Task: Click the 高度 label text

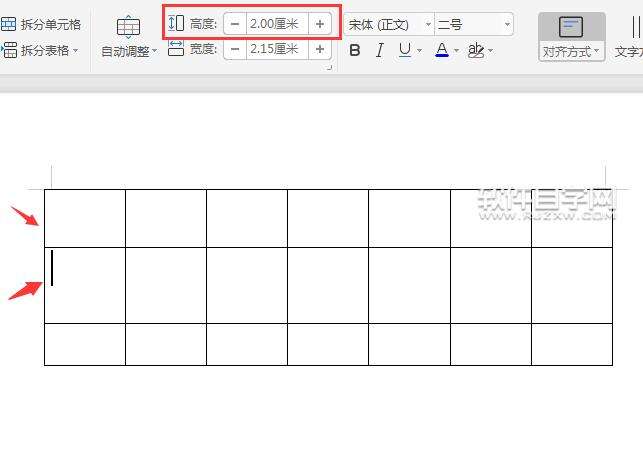Action: (203, 24)
